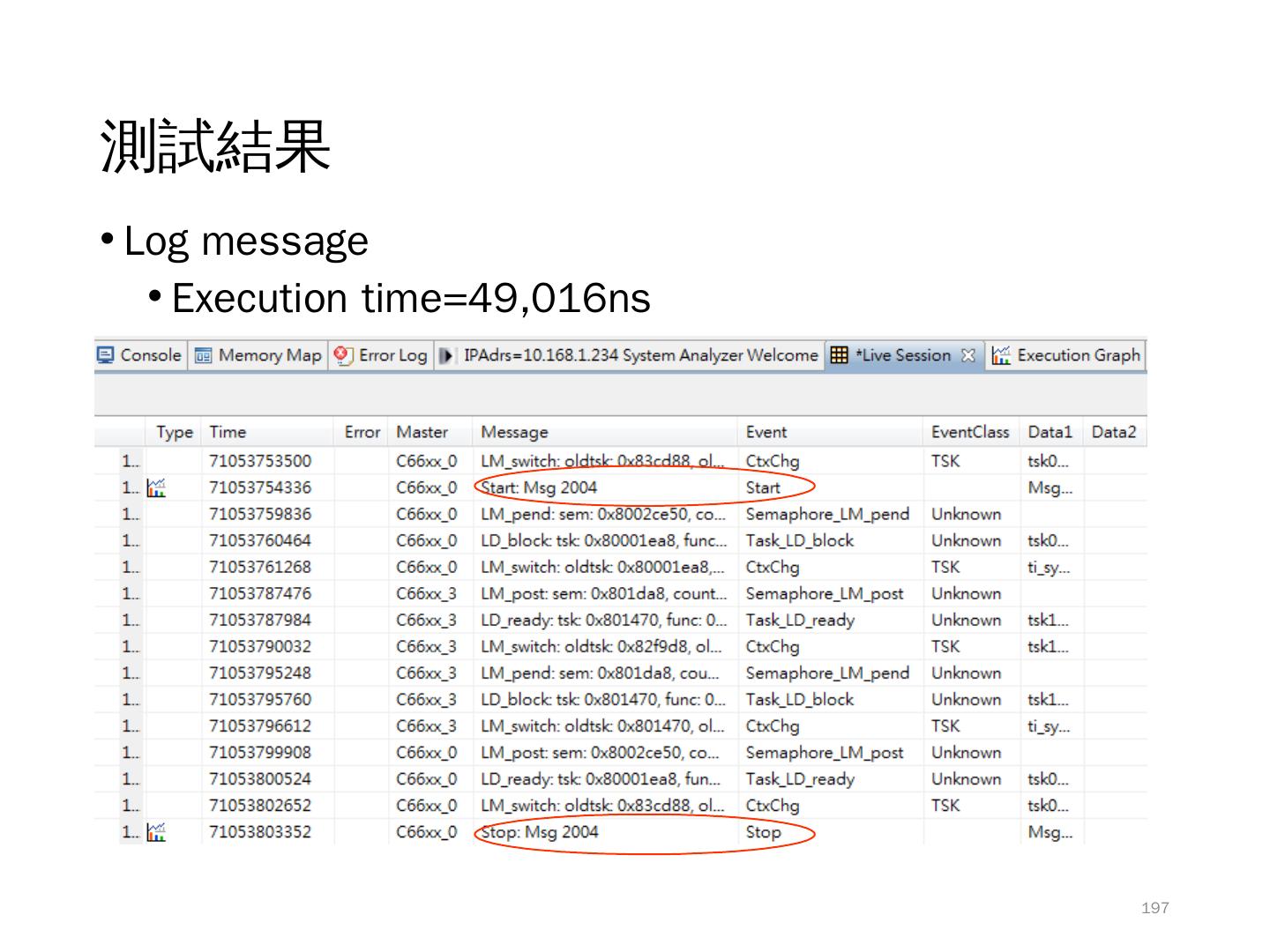Click the time value 71053795760
1270x952 pixels.
(260, 699)
